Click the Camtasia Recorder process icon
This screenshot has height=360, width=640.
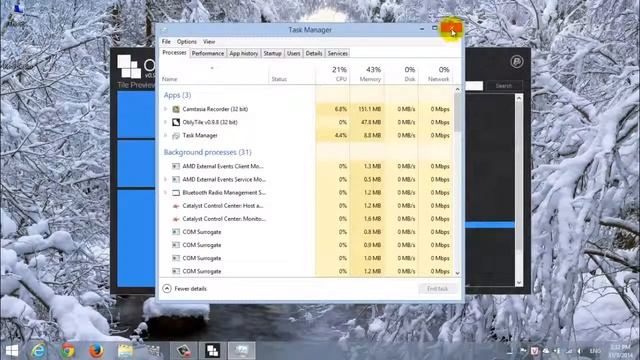[x=176, y=109]
